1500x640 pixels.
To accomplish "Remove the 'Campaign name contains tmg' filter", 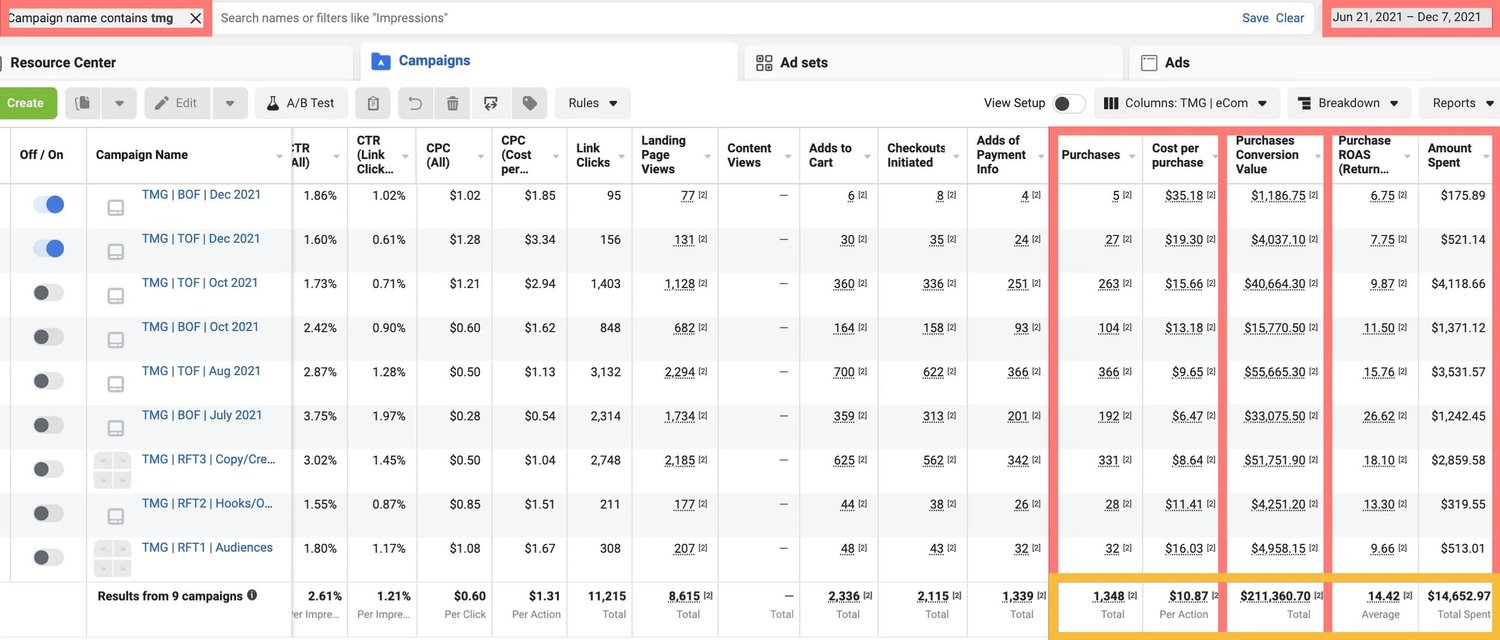I will 195,18.
